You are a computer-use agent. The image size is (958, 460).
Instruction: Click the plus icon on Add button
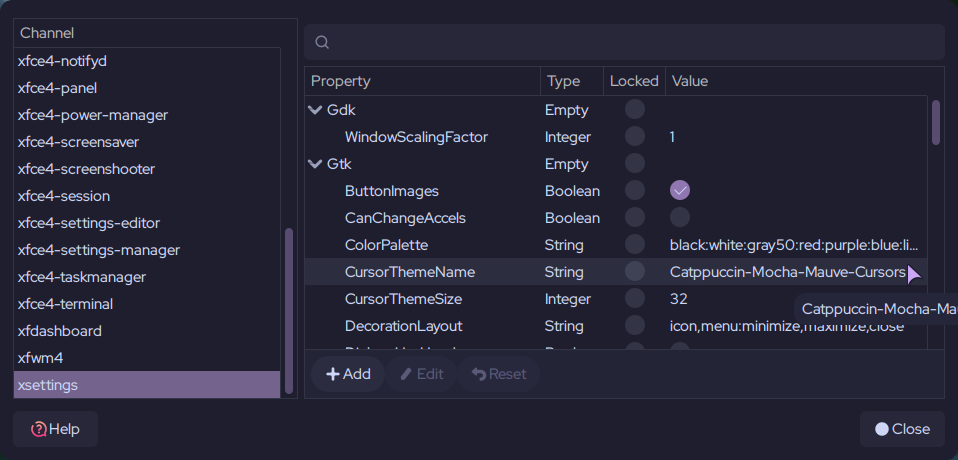[x=332, y=374]
